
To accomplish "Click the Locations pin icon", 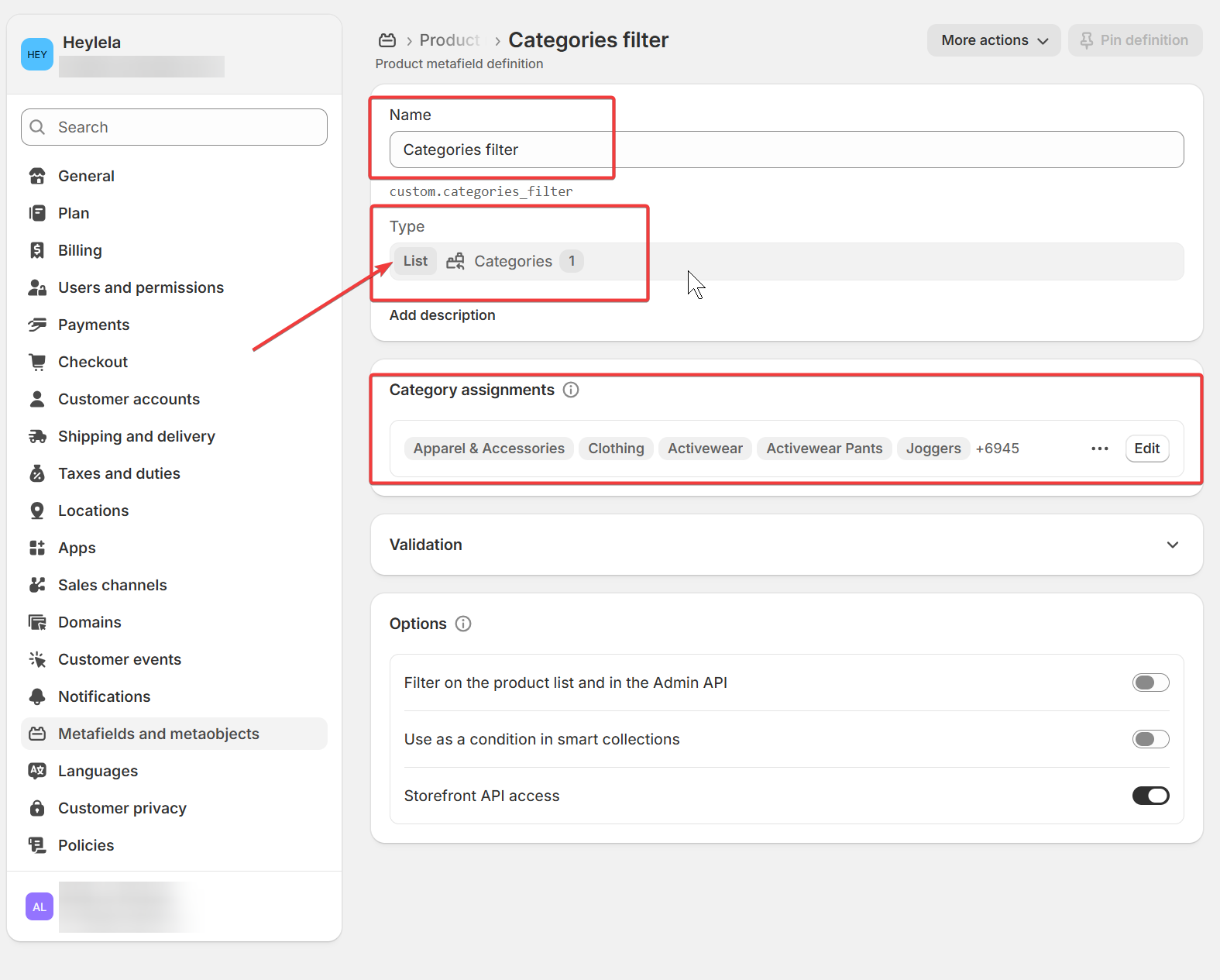I will click(37, 511).
